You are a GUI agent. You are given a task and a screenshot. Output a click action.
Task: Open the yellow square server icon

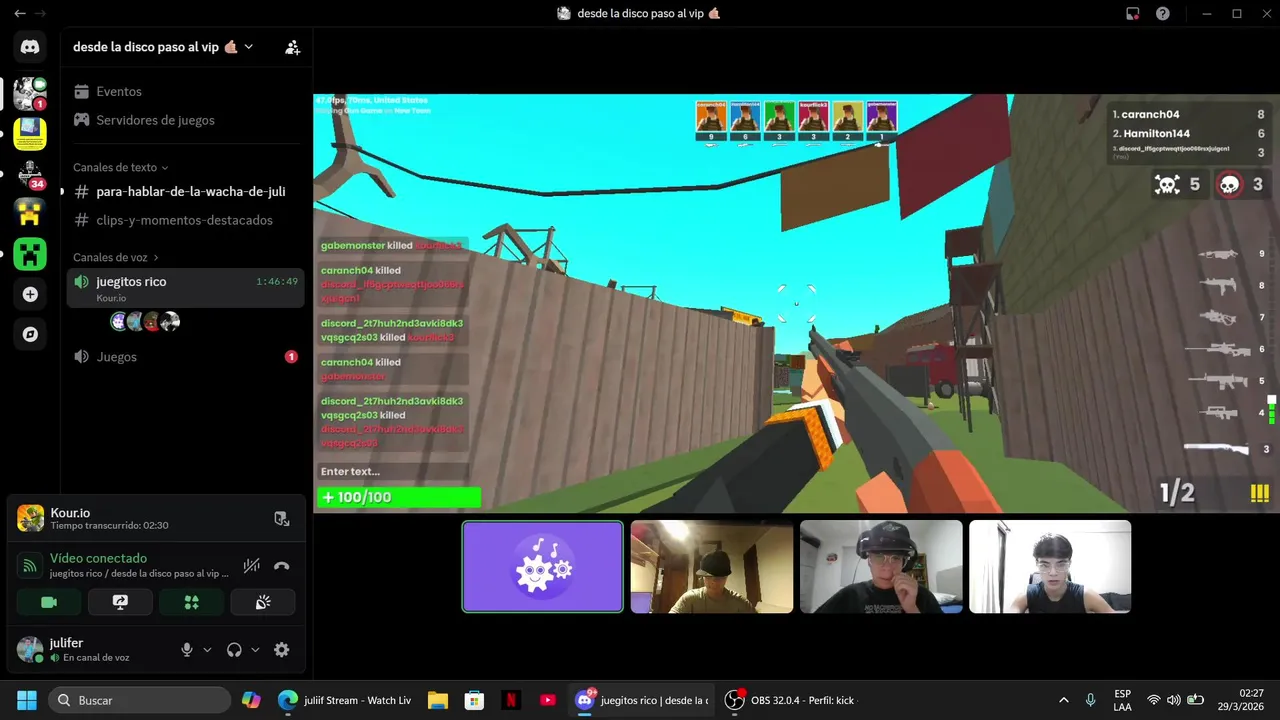click(x=30, y=133)
